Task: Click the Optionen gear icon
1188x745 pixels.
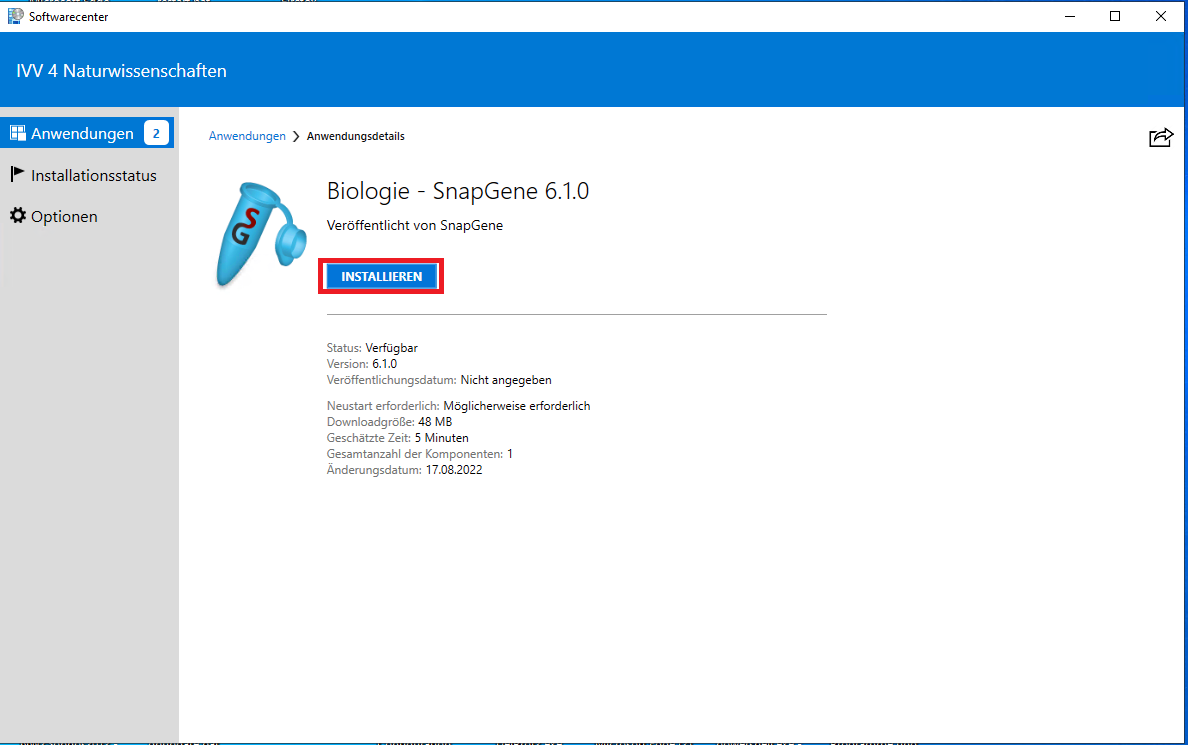Action: pos(17,216)
